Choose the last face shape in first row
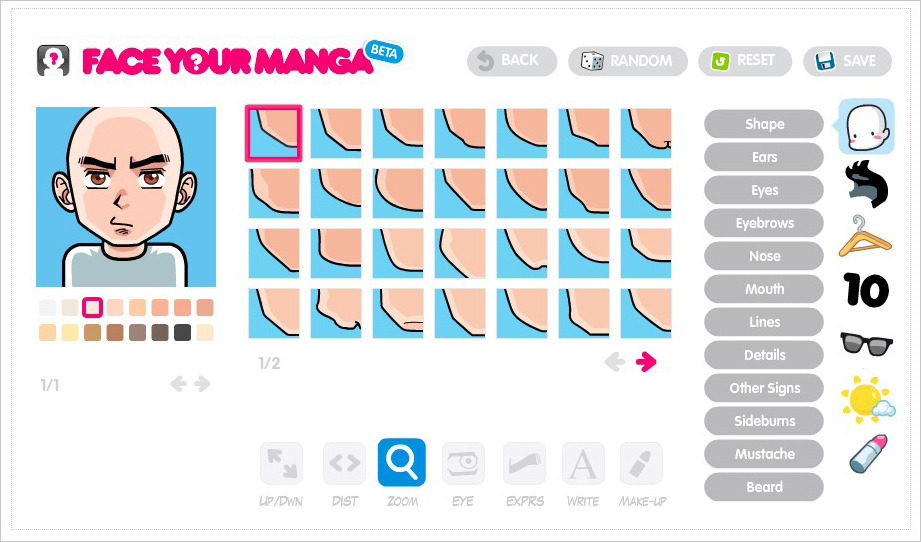This screenshot has width=921, height=542. [646, 133]
